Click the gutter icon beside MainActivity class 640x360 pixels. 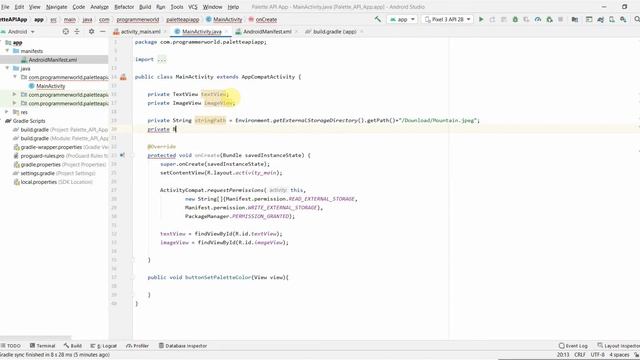click(x=123, y=77)
